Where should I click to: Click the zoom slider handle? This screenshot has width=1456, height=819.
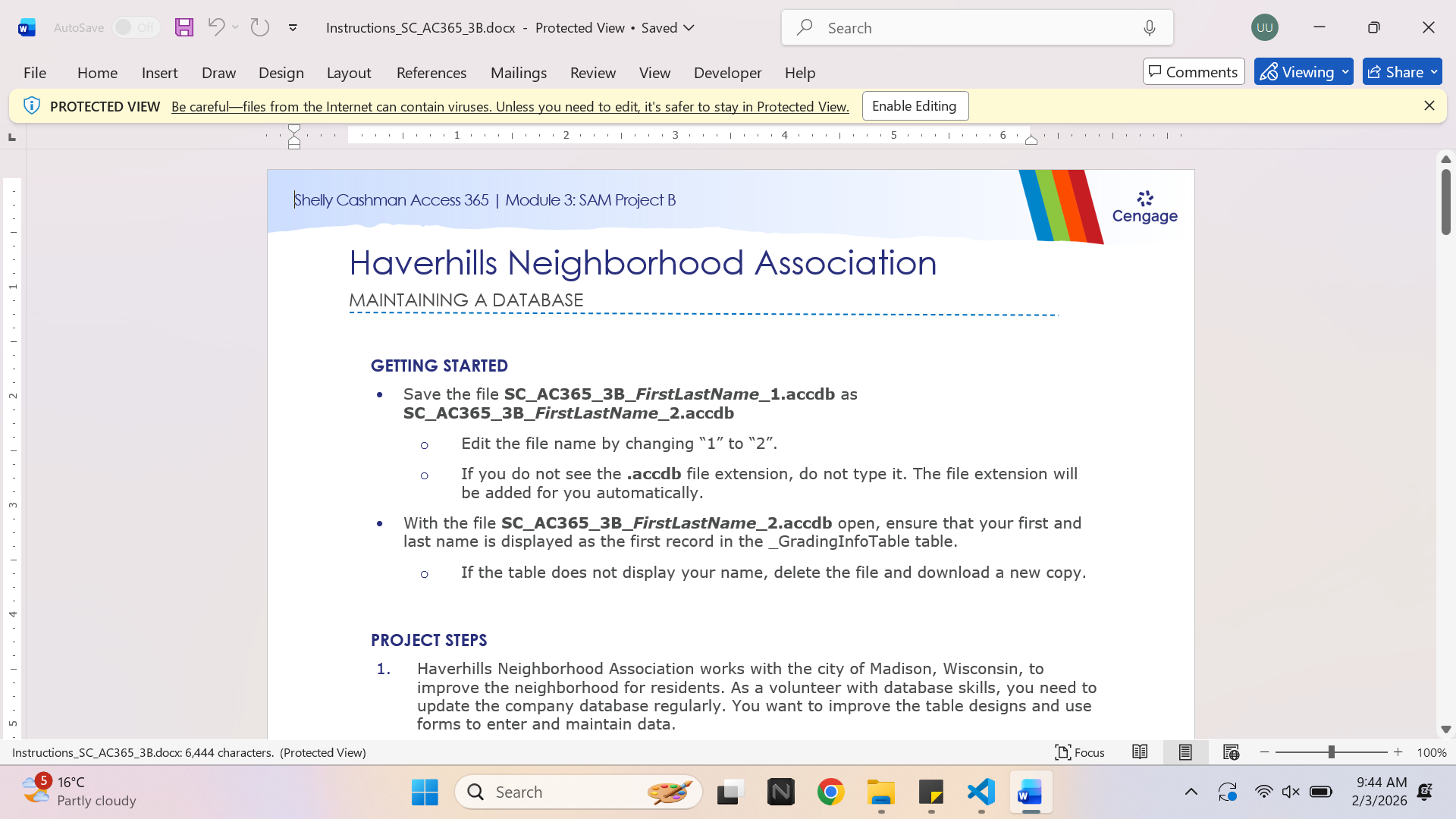coord(1331,752)
